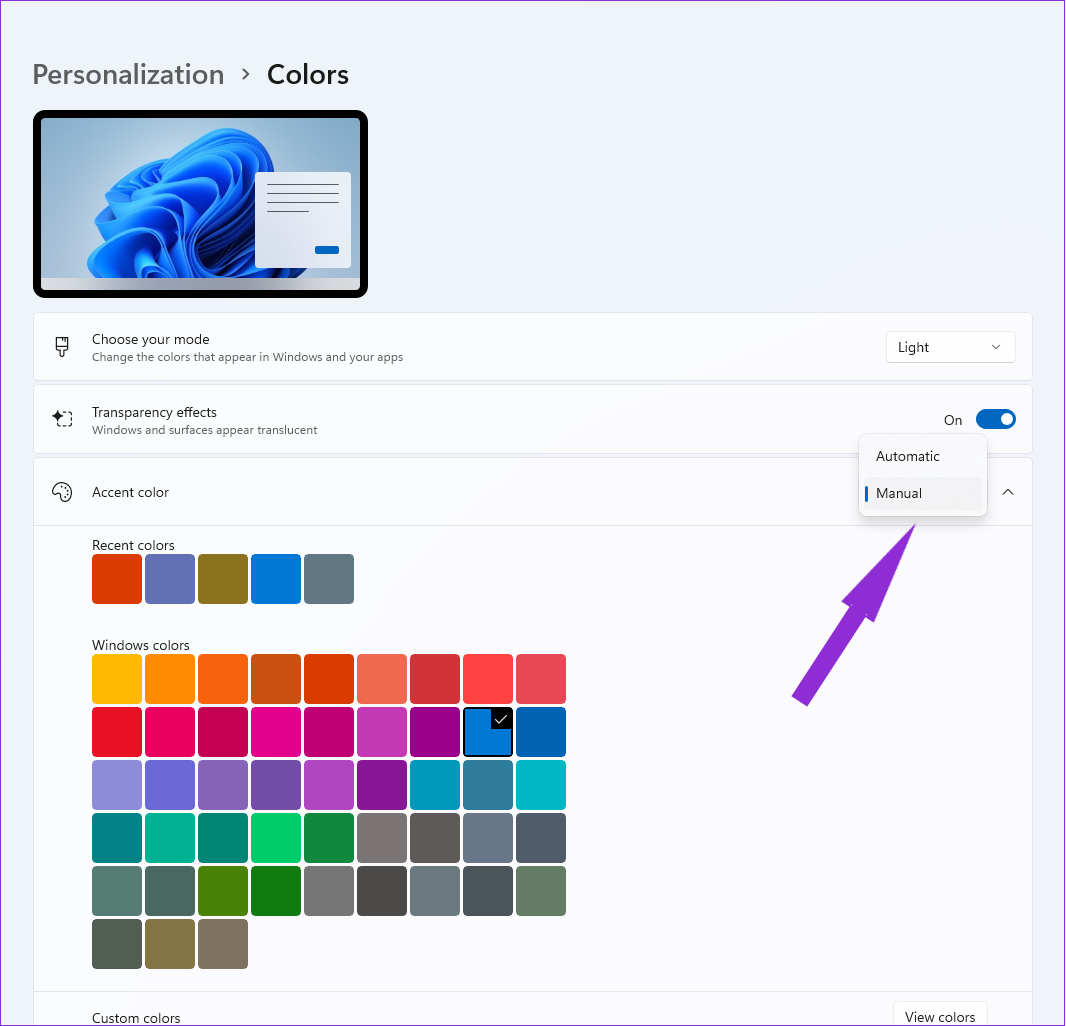This screenshot has height=1026, width=1066.
Task: Select the bright mint green Windows color
Action: click(x=276, y=838)
